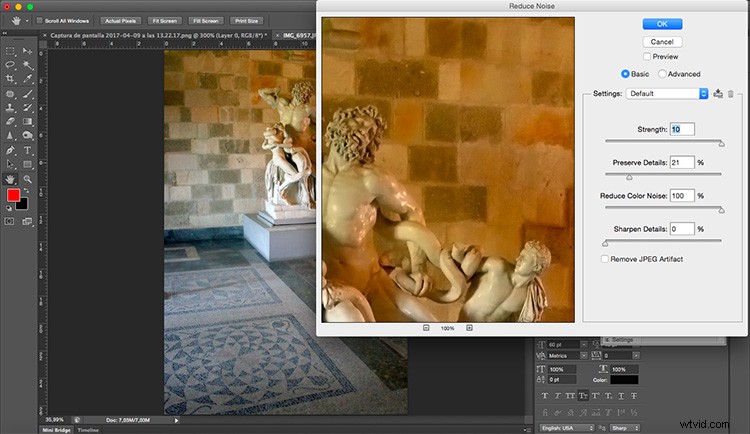Enable Remove JPEG Artifact checkbox
This screenshot has width=750, height=434.
[x=605, y=259]
